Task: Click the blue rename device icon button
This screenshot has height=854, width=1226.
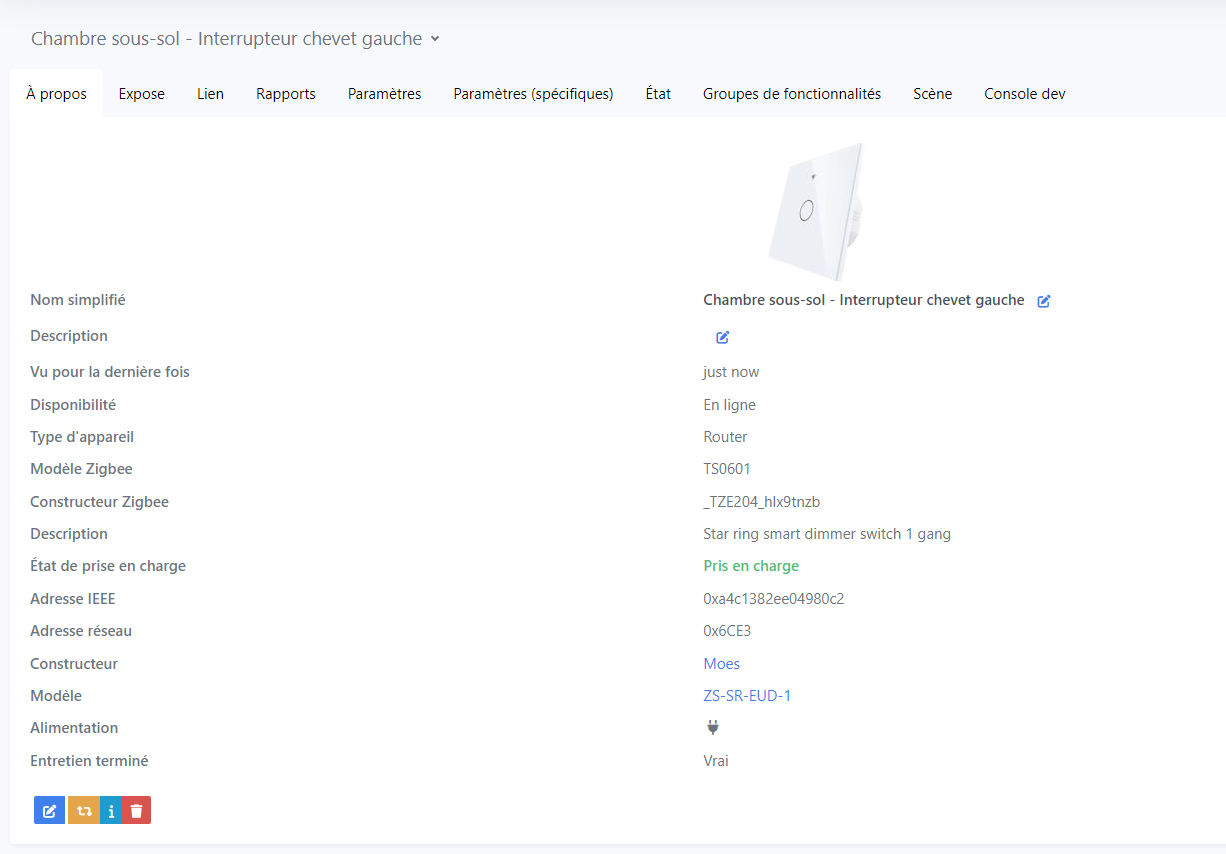Action: [49, 810]
